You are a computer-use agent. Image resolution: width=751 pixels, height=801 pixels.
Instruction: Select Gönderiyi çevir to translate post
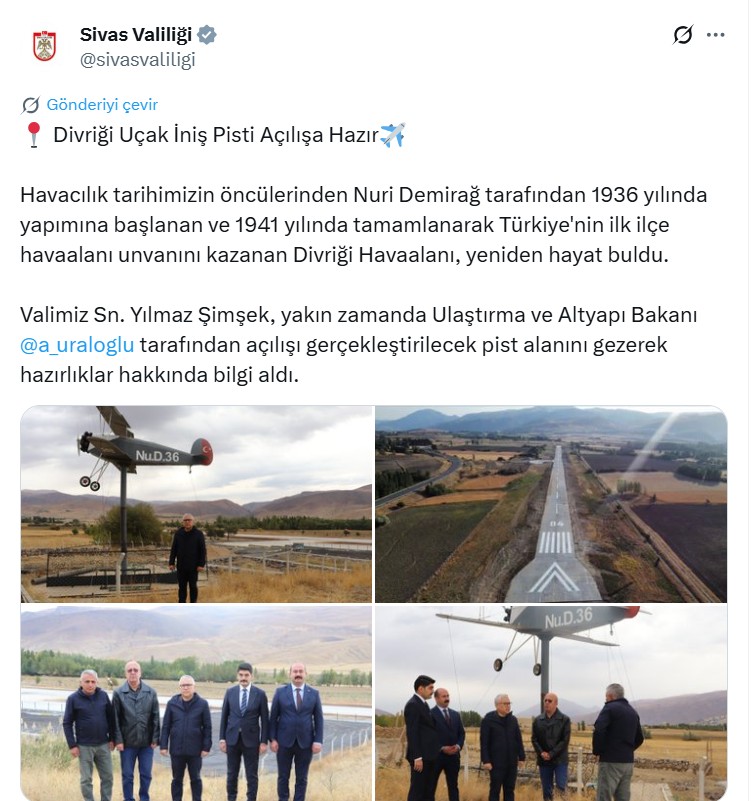(102, 105)
